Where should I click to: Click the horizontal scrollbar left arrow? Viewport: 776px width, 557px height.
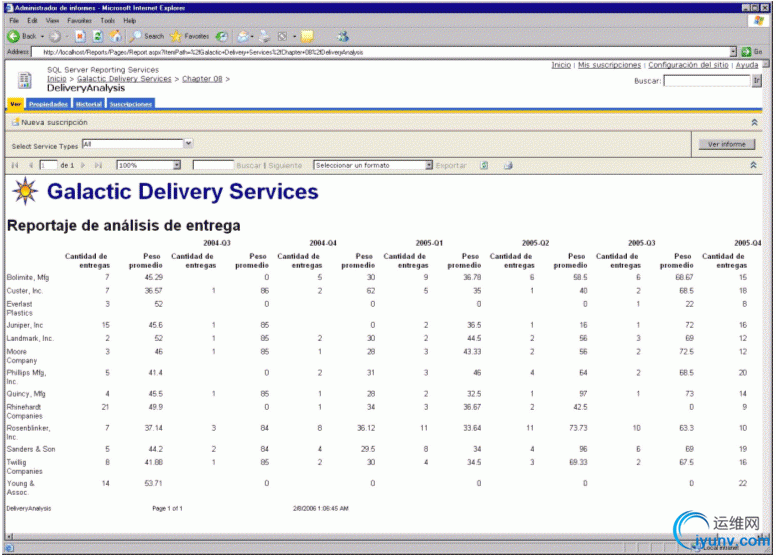pos(9,536)
